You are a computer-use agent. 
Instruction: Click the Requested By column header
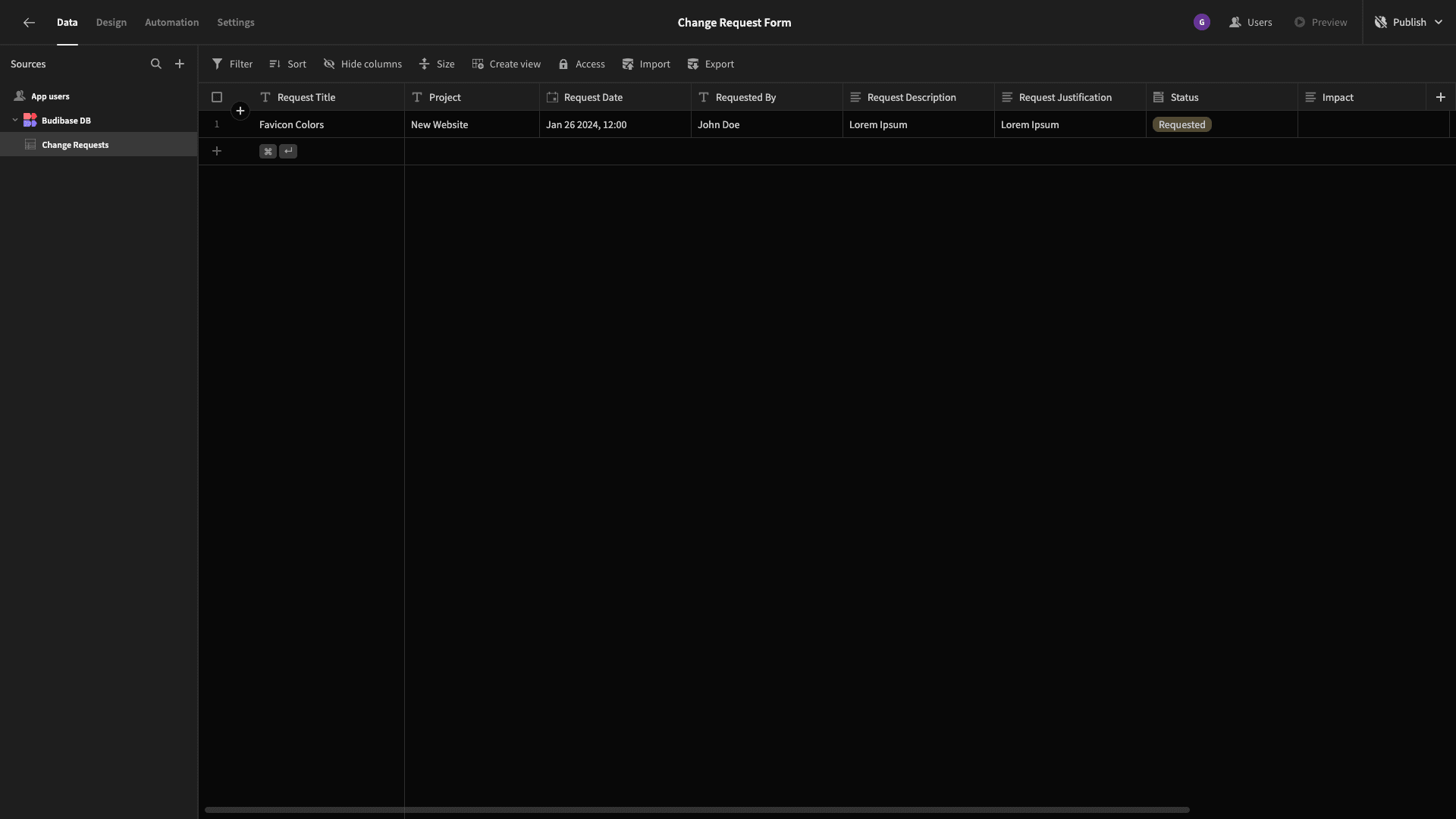[767, 97]
